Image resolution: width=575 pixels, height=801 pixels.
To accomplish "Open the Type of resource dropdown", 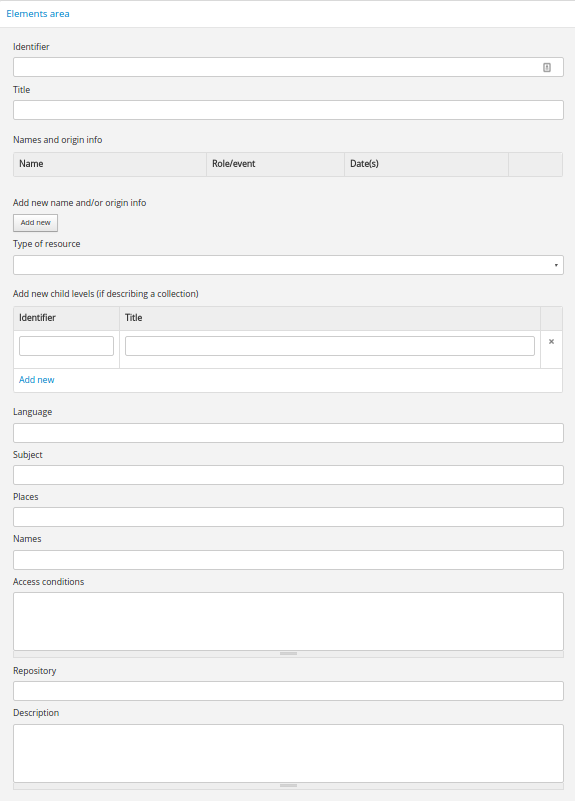I will coord(288,265).
